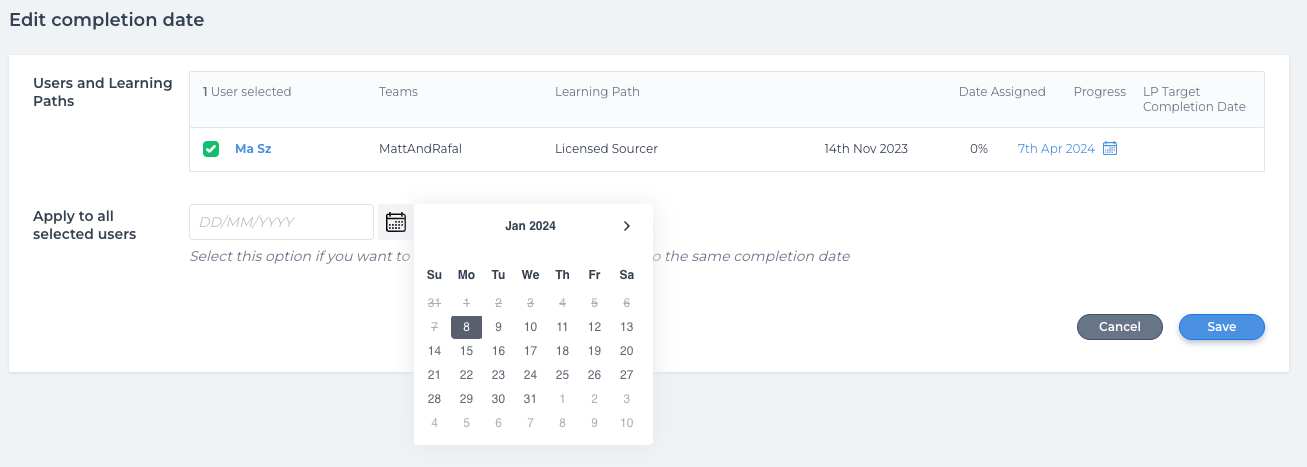Open calendar icon beside DD/MM/YYYY field
This screenshot has height=467, width=1307.
(396, 222)
